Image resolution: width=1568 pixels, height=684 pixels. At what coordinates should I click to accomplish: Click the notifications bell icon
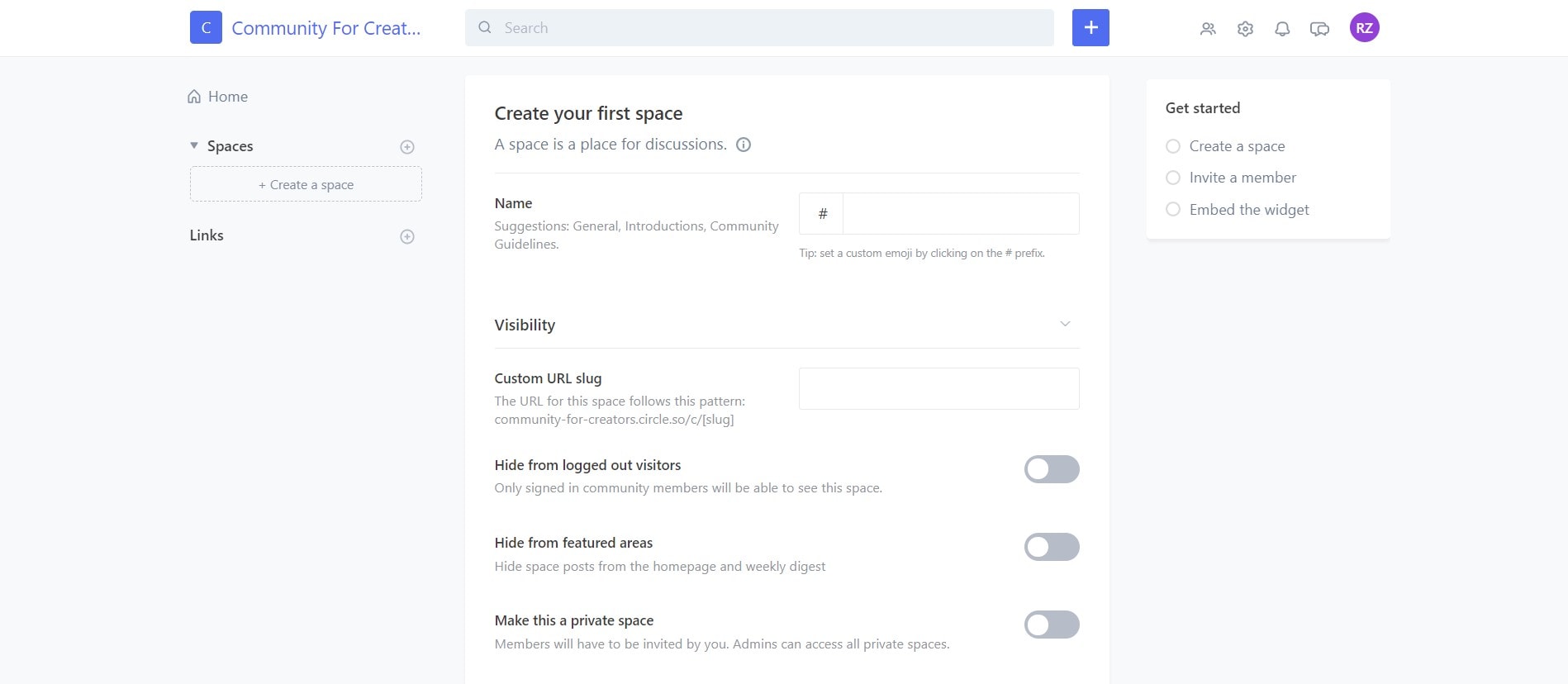point(1282,29)
